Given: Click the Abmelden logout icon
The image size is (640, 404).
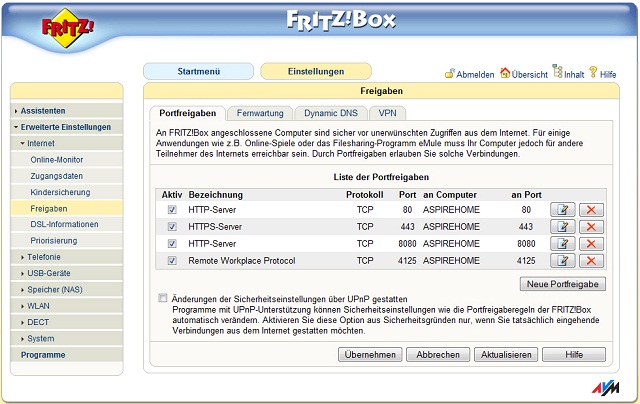Looking at the screenshot, I should tap(451, 73).
